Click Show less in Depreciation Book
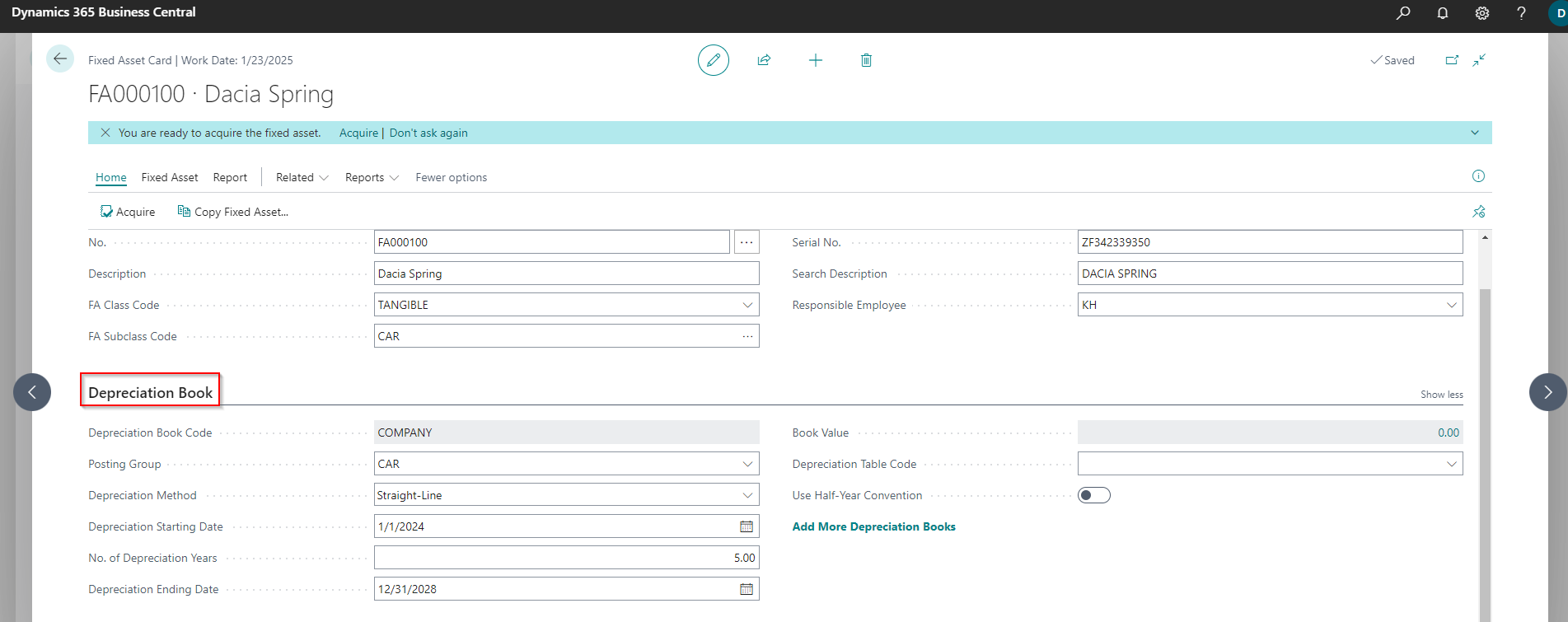The height and width of the screenshot is (622, 1568). (x=1441, y=395)
